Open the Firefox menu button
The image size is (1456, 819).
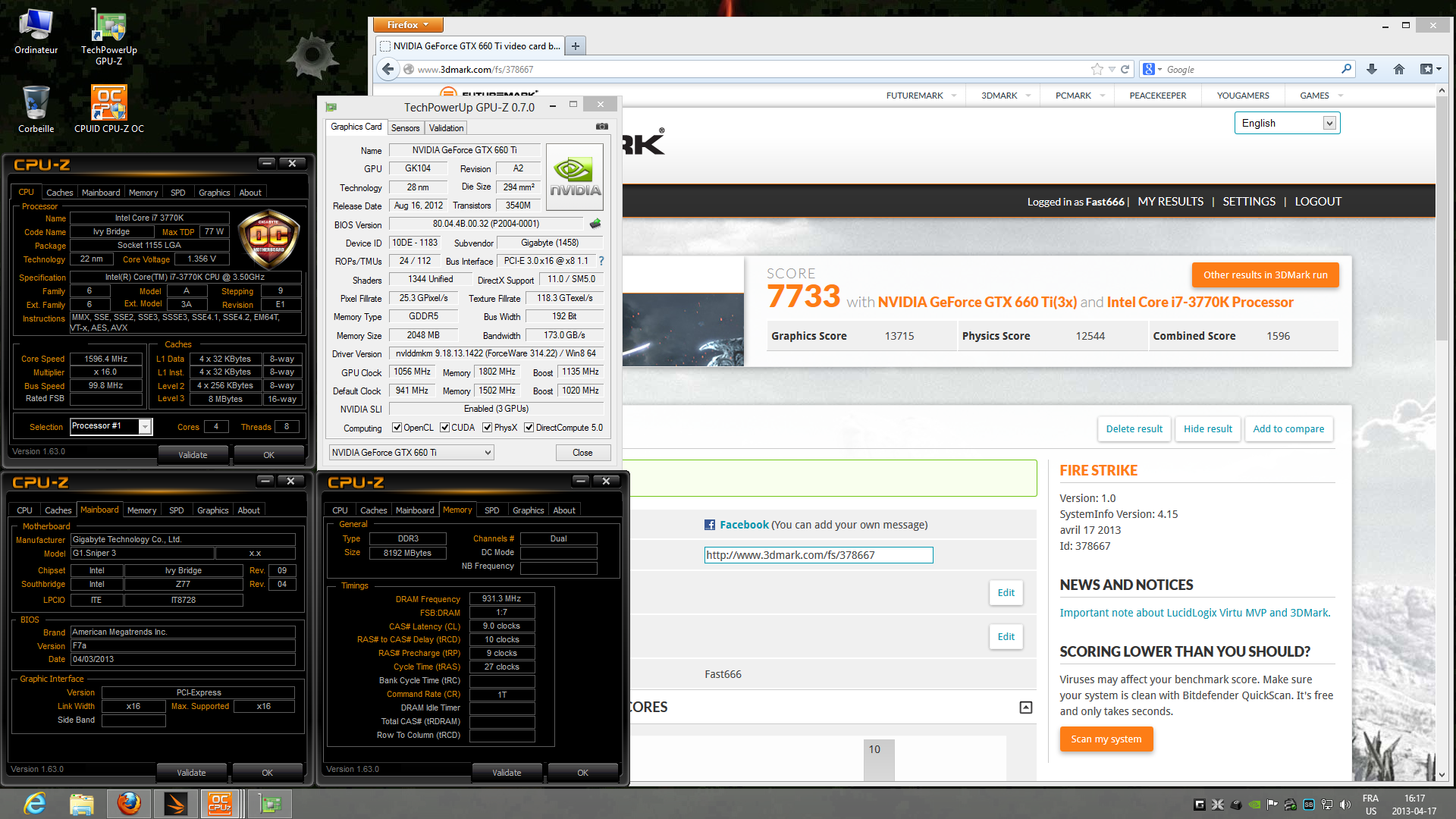(x=408, y=25)
